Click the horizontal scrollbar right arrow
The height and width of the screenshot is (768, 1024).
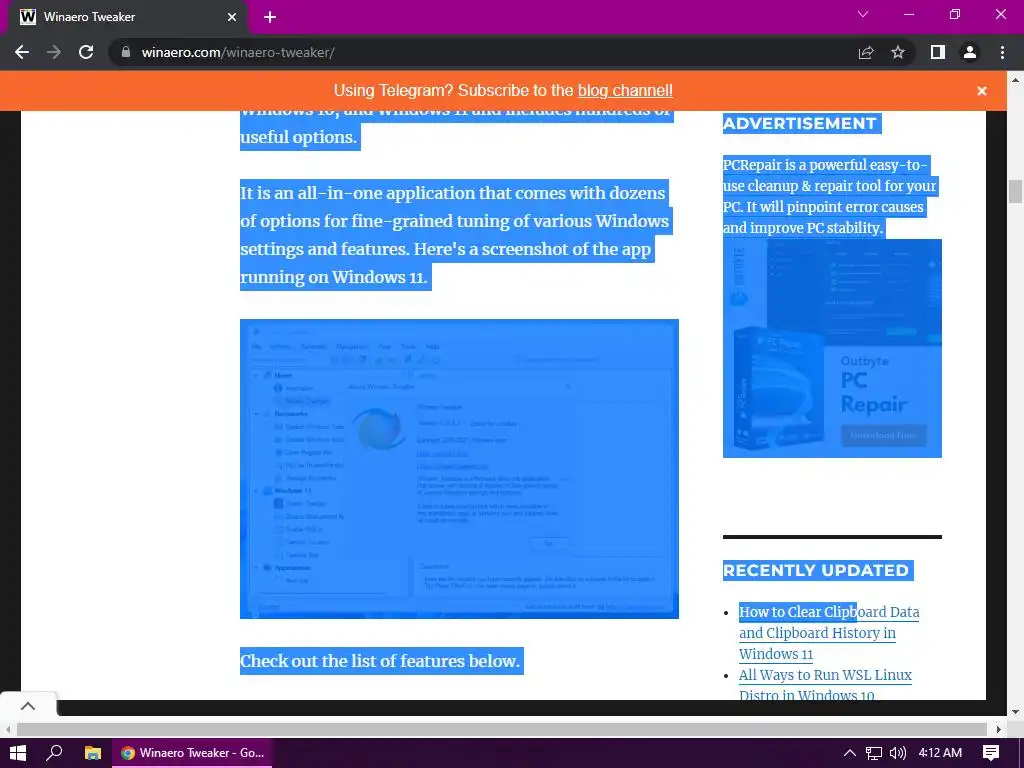click(x=999, y=729)
